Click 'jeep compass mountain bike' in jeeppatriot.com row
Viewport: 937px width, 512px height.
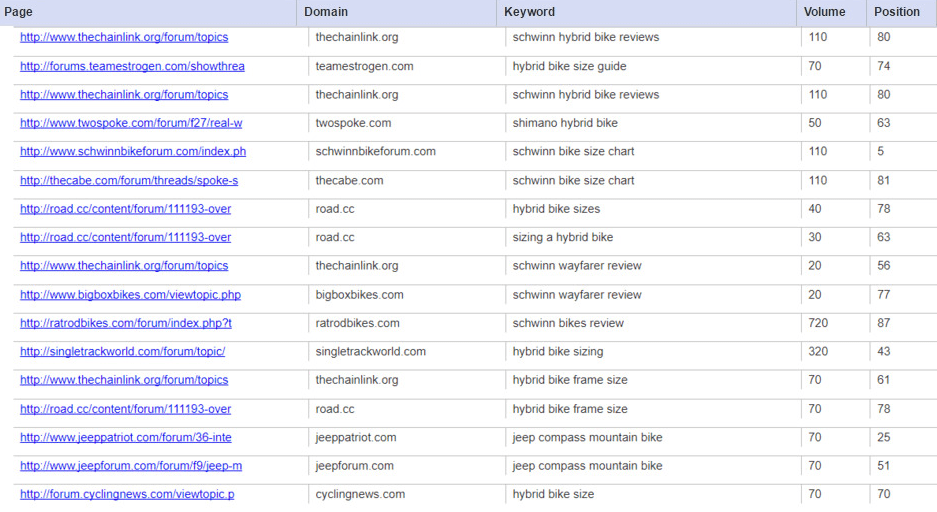coord(587,437)
